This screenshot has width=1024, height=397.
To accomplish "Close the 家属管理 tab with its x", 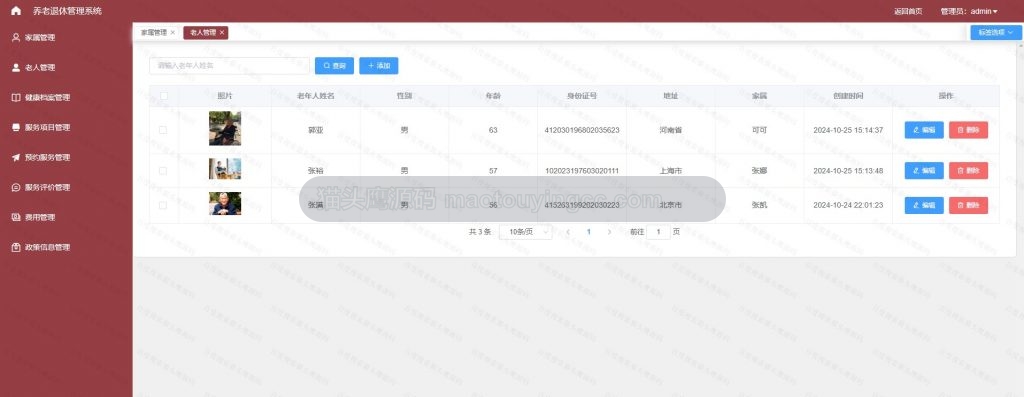I will 172,32.
